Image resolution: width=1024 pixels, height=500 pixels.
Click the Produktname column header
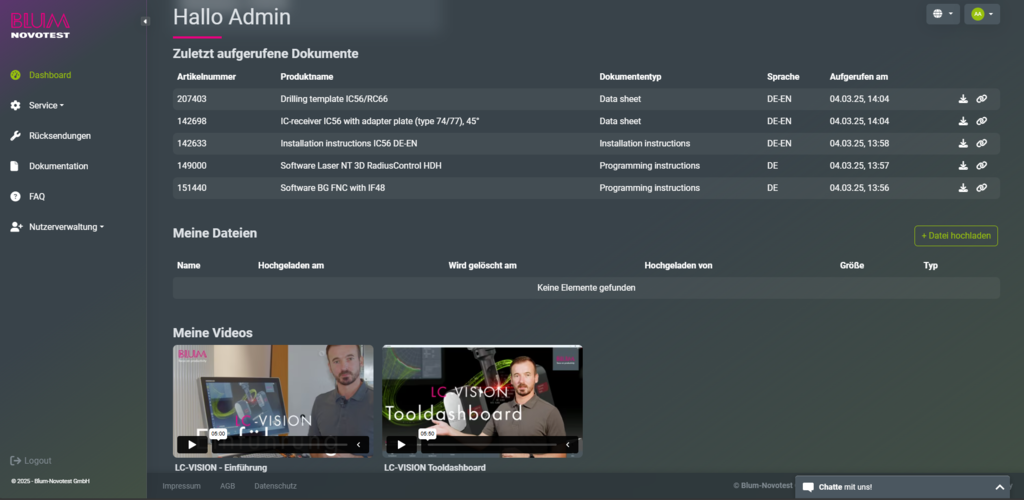(x=307, y=77)
